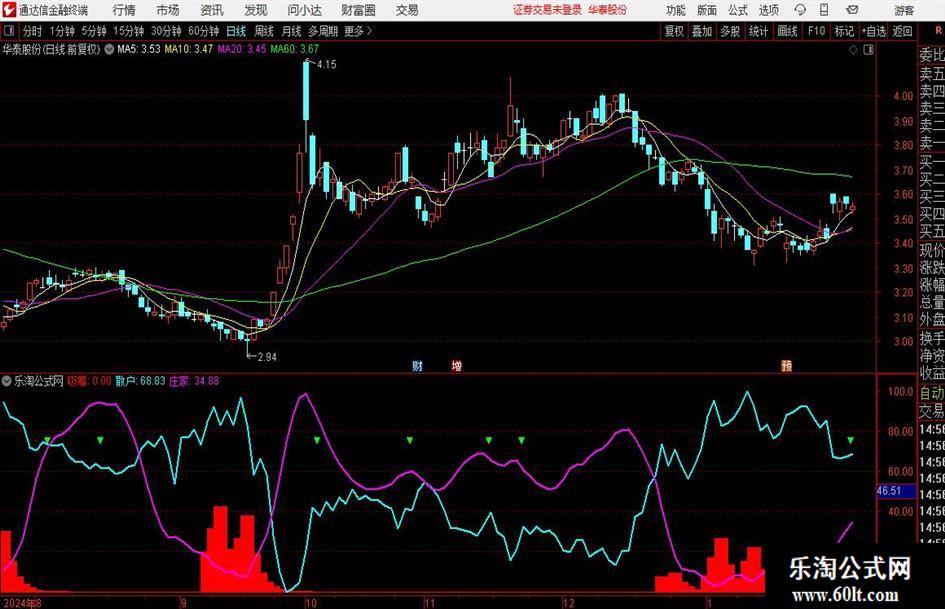Open the 市场 menu
The width and height of the screenshot is (945, 609).
click(168, 10)
